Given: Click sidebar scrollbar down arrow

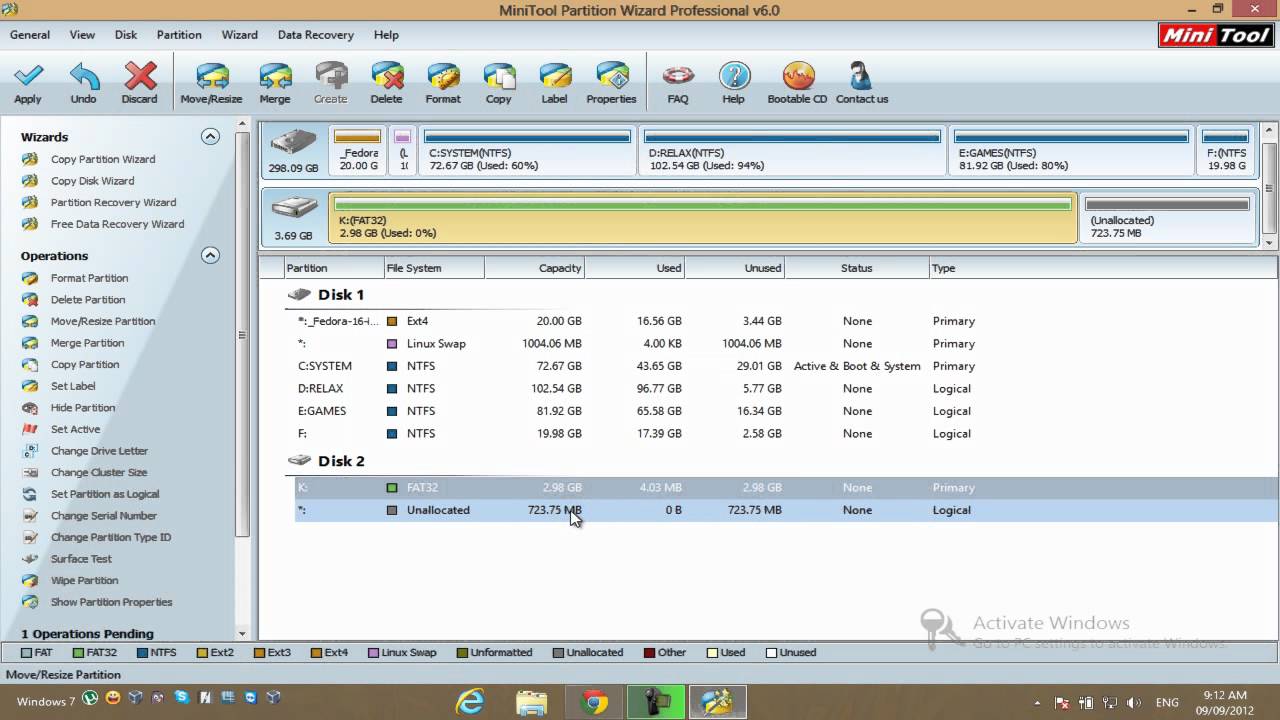Looking at the screenshot, I should [242, 634].
